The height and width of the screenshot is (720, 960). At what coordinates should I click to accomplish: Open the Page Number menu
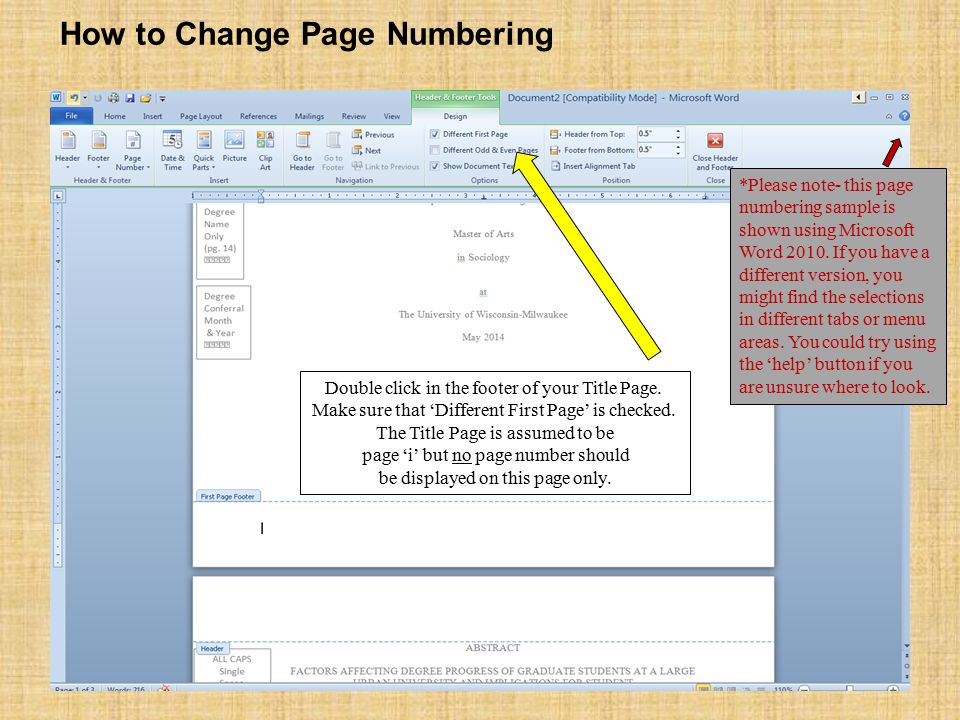click(132, 150)
